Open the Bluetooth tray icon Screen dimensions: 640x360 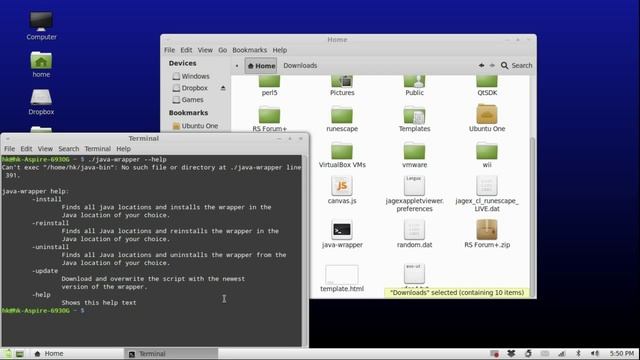click(x=578, y=353)
